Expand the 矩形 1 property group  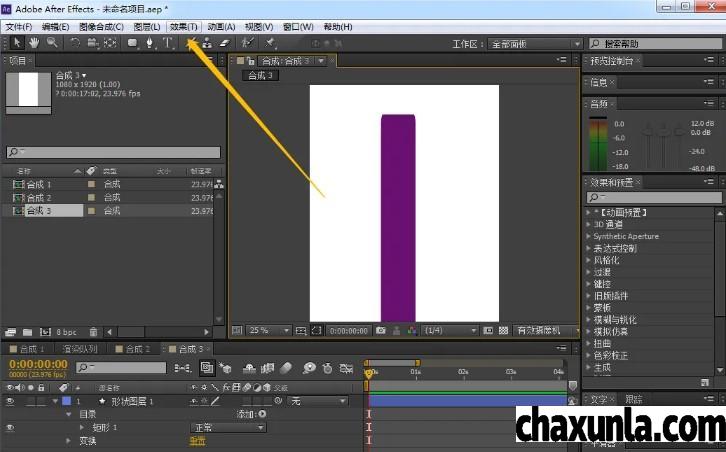coord(82,427)
